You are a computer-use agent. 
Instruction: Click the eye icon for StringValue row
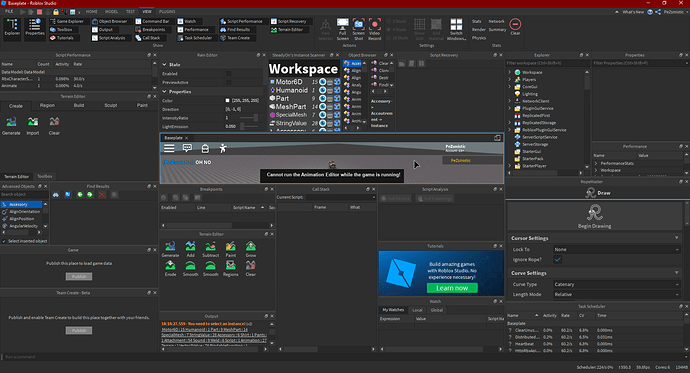tap(323, 123)
